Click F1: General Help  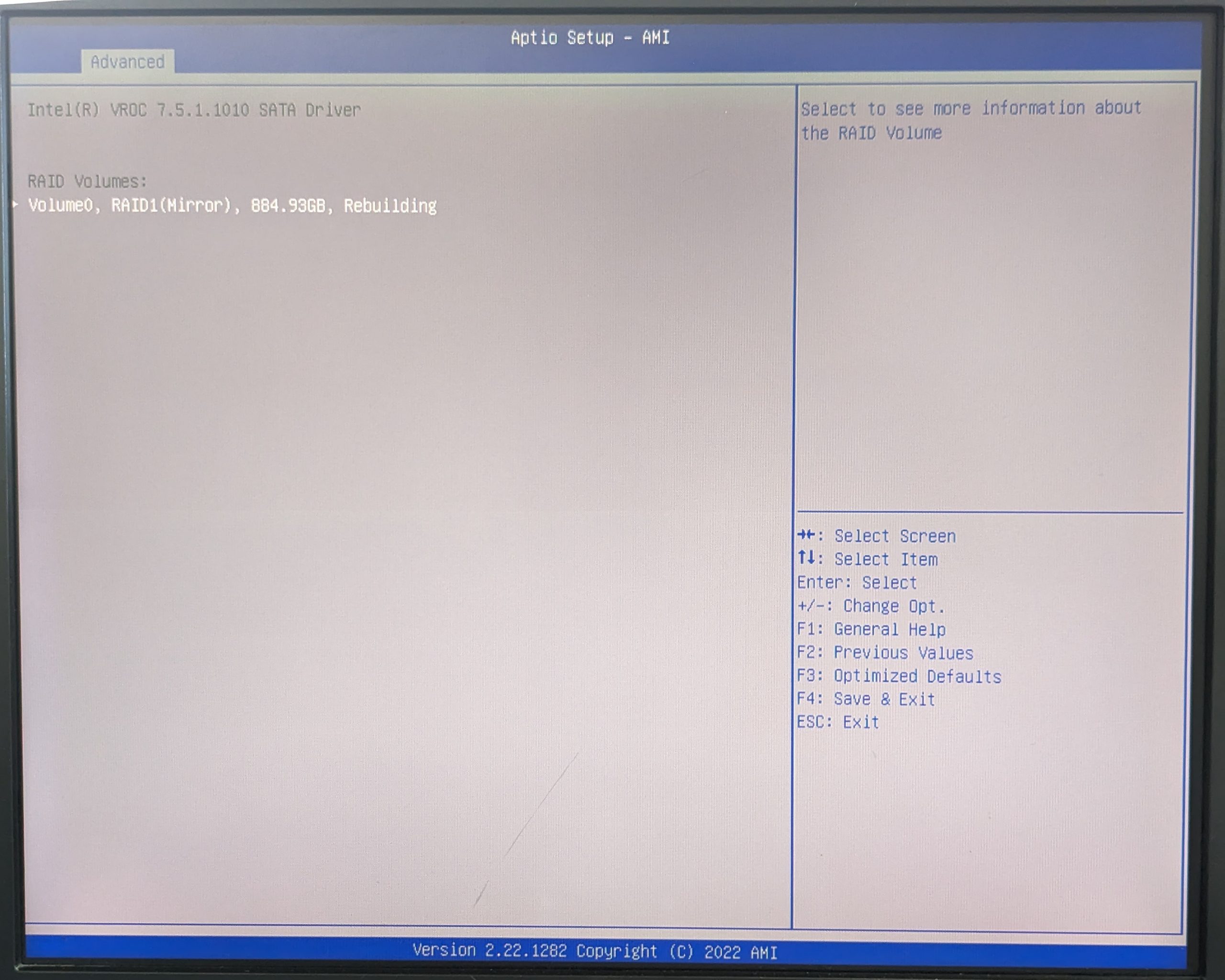870,629
